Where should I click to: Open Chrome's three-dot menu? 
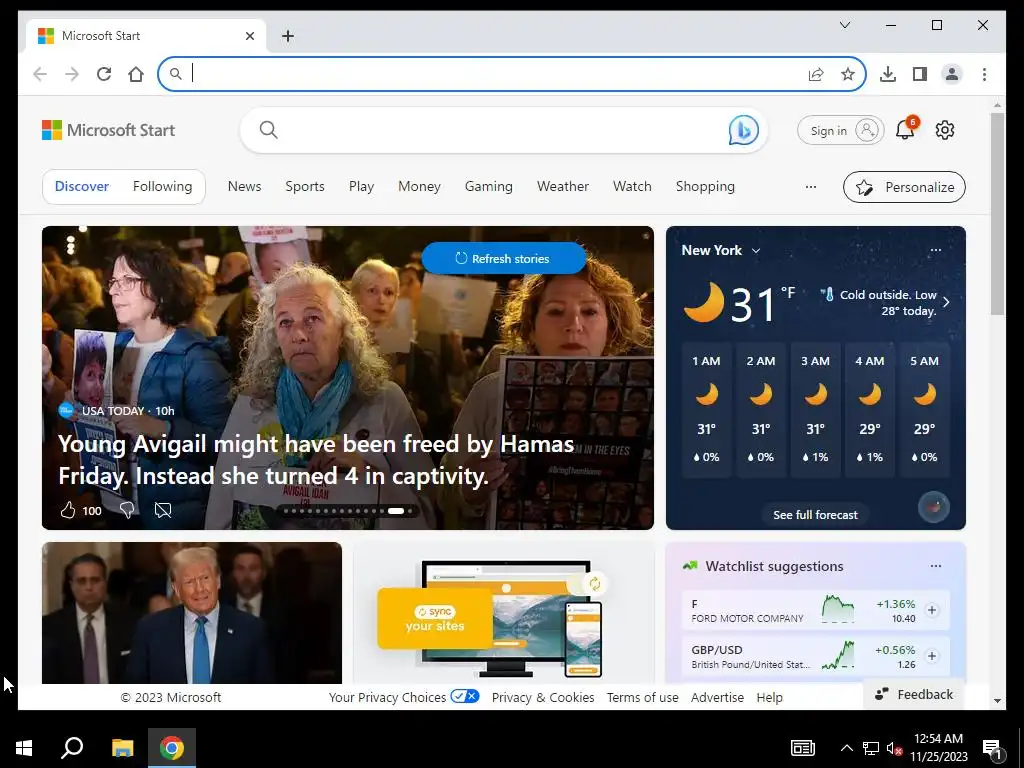tap(984, 74)
